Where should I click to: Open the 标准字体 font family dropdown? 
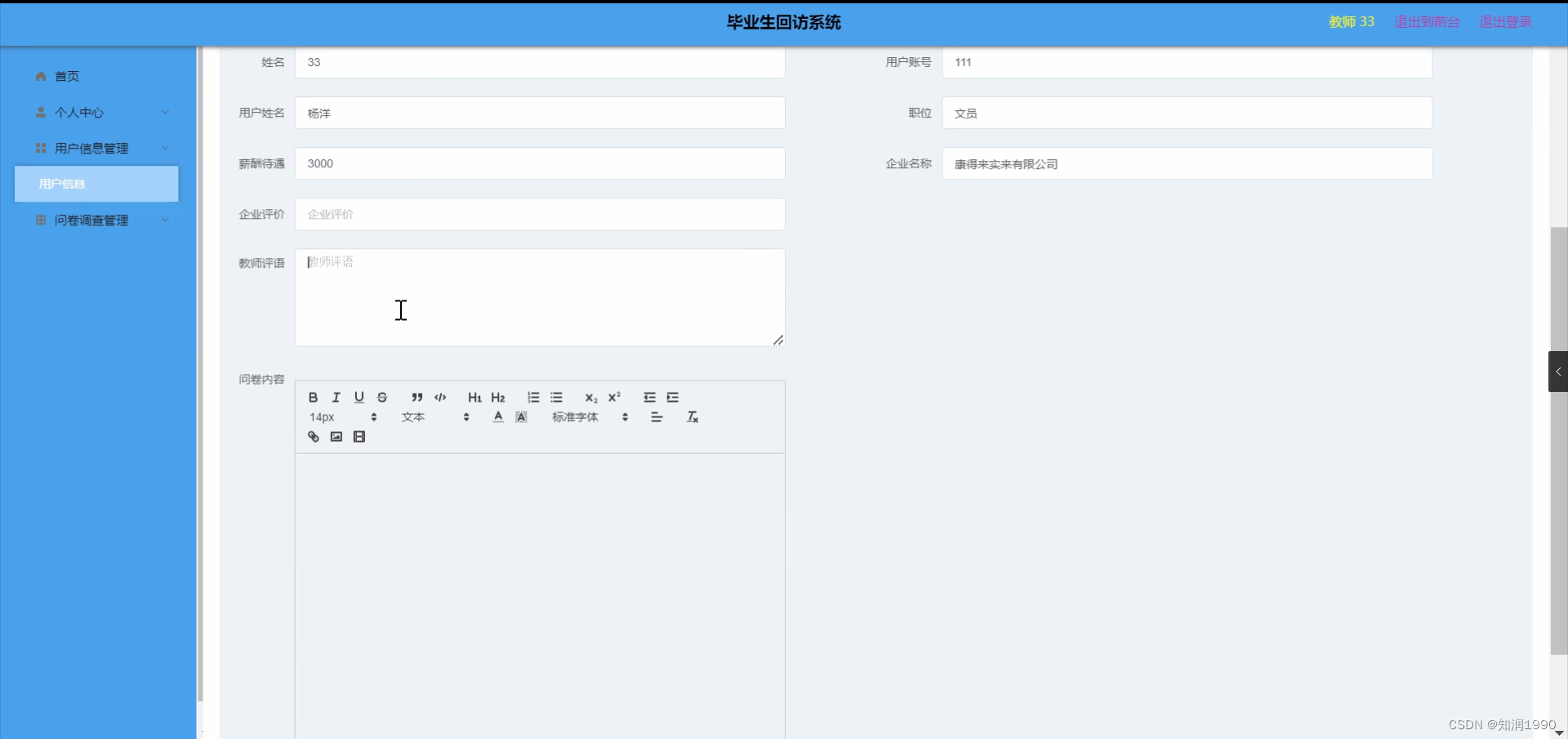click(583, 417)
